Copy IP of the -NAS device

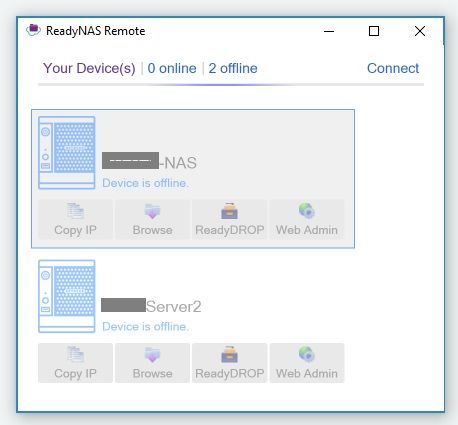pos(75,219)
